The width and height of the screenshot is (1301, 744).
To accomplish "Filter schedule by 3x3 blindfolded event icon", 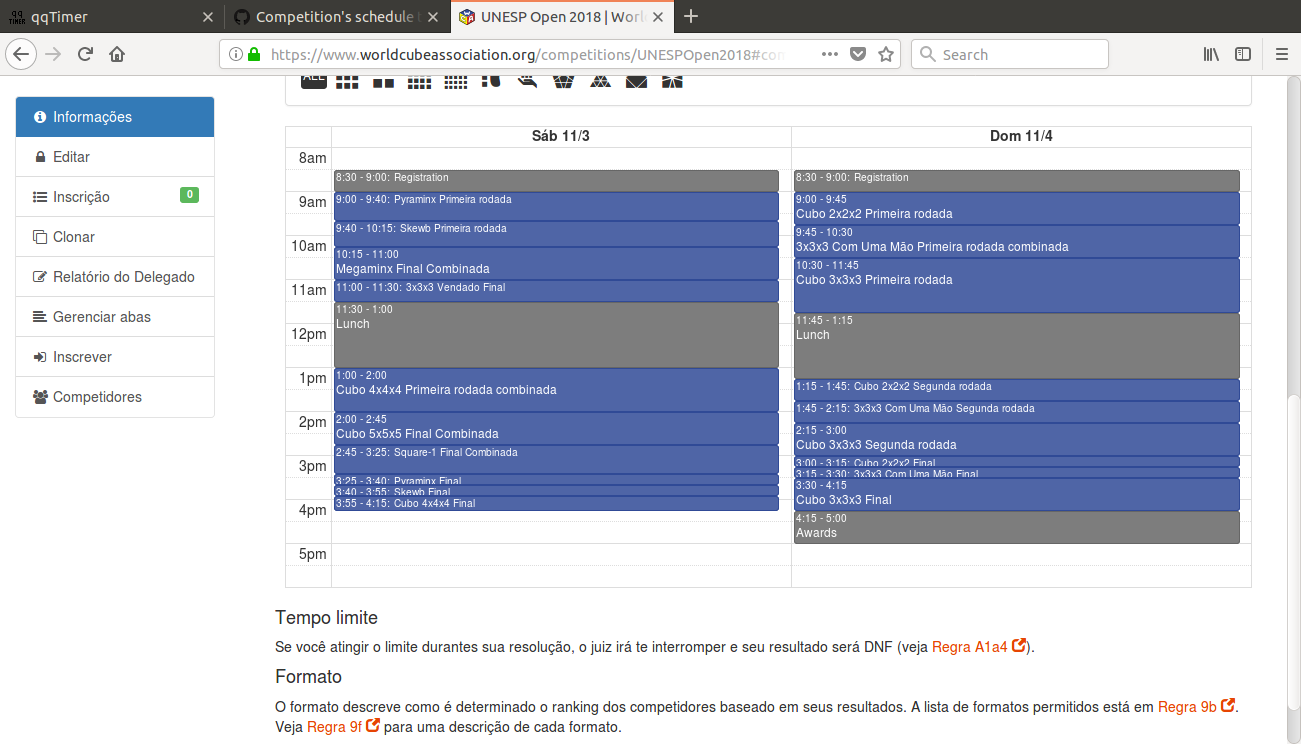I will pyautogui.click(x=491, y=80).
